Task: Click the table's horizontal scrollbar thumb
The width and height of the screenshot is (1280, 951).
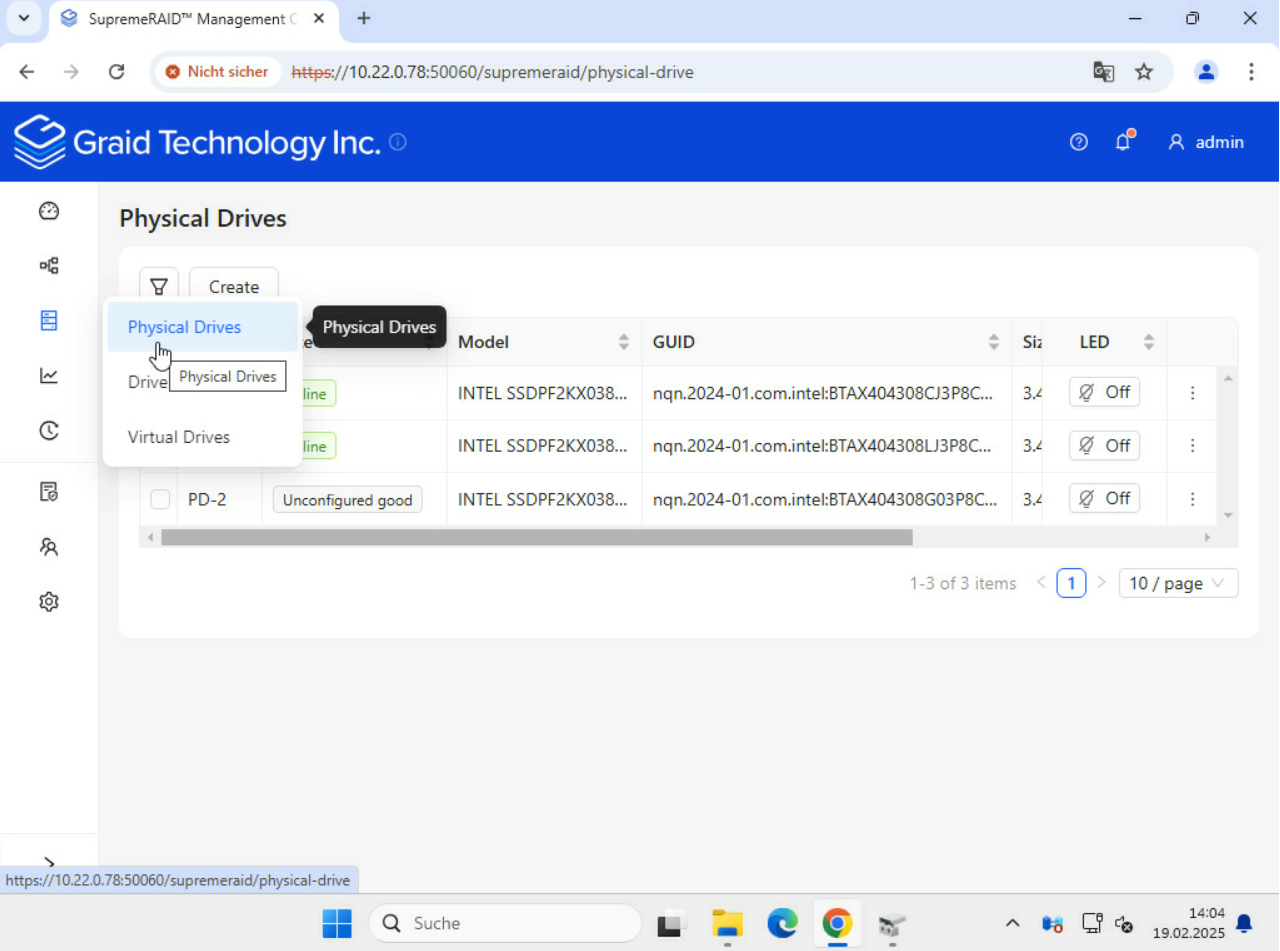Action: tap(537, 537)
